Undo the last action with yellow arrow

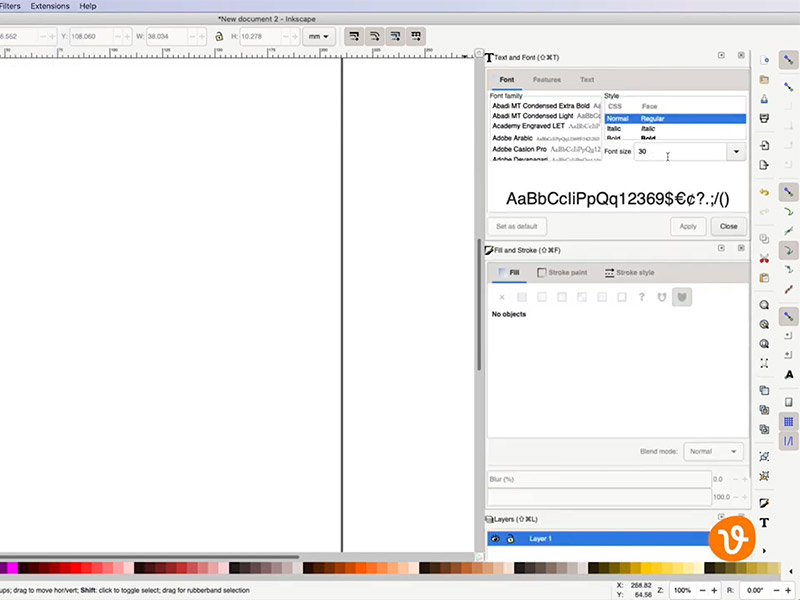[764, 192]
